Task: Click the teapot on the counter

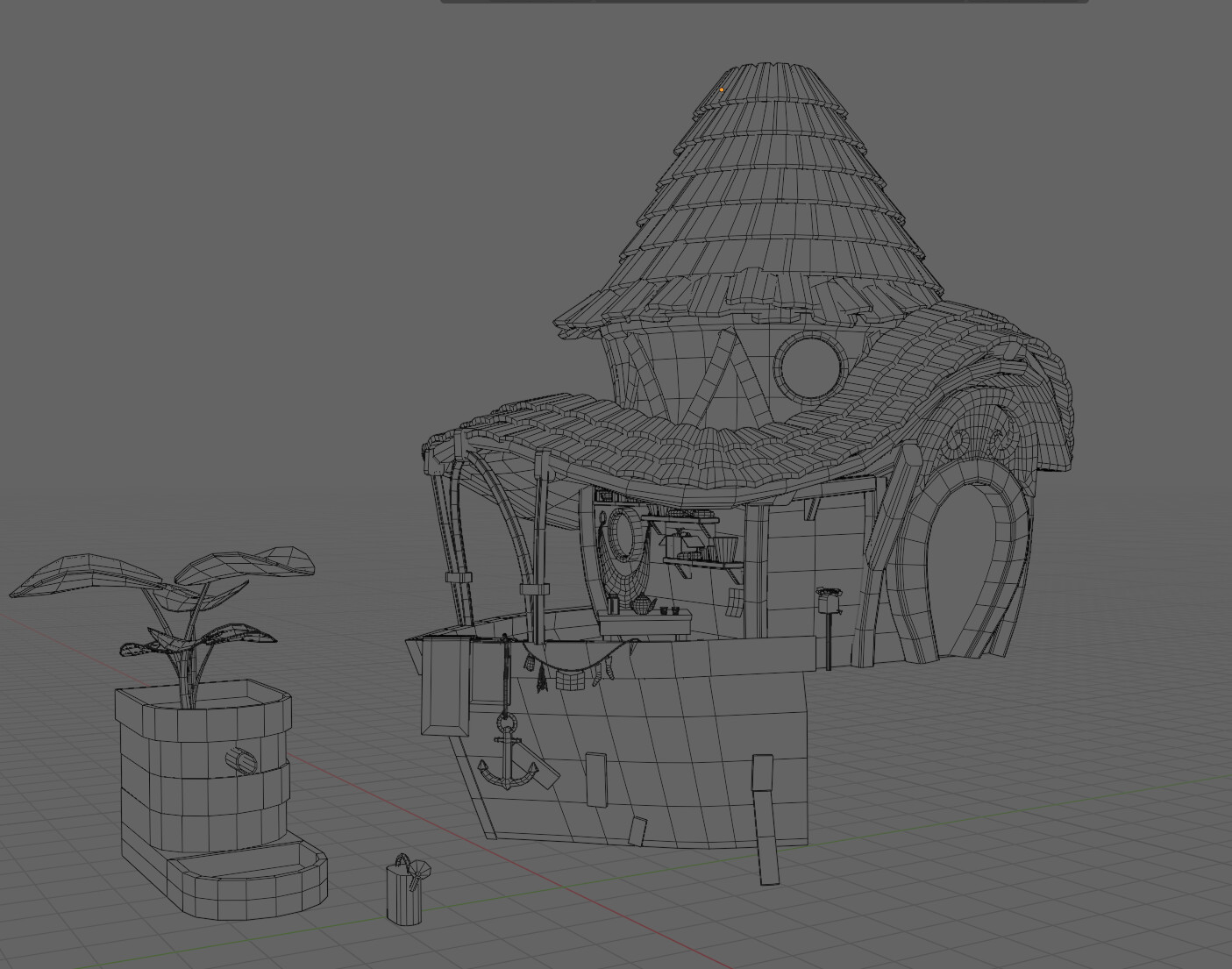Action: [x=643, y=603]
